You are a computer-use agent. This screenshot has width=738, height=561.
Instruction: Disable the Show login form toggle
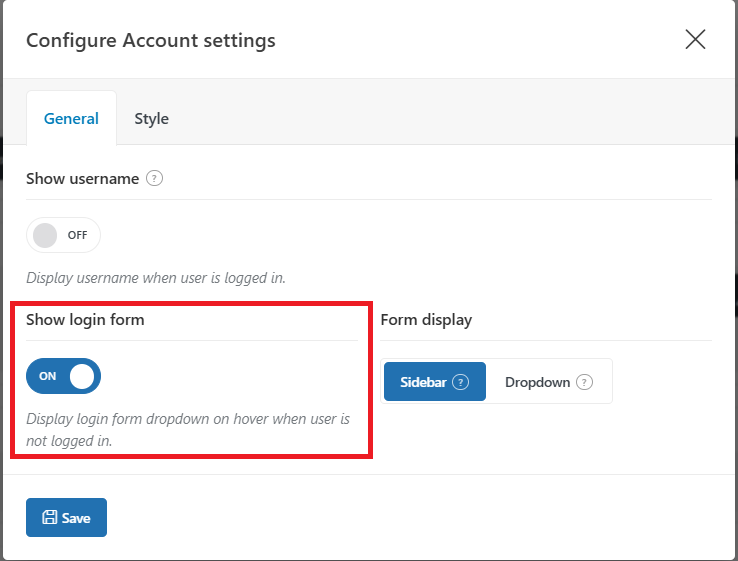coord(64,376)
